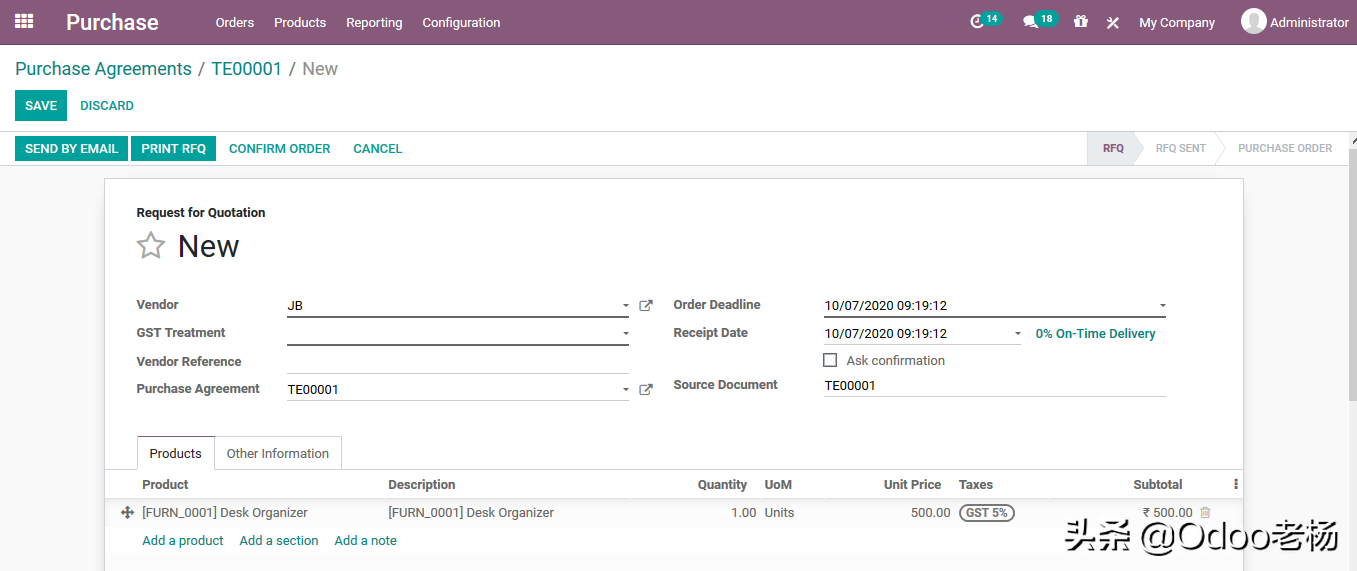
Task: Click Add a product link
Action: coord(183,541)
